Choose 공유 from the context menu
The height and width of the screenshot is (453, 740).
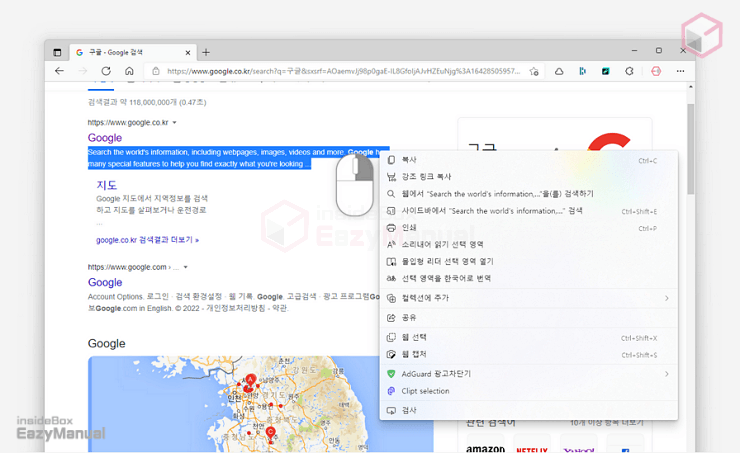529,318
